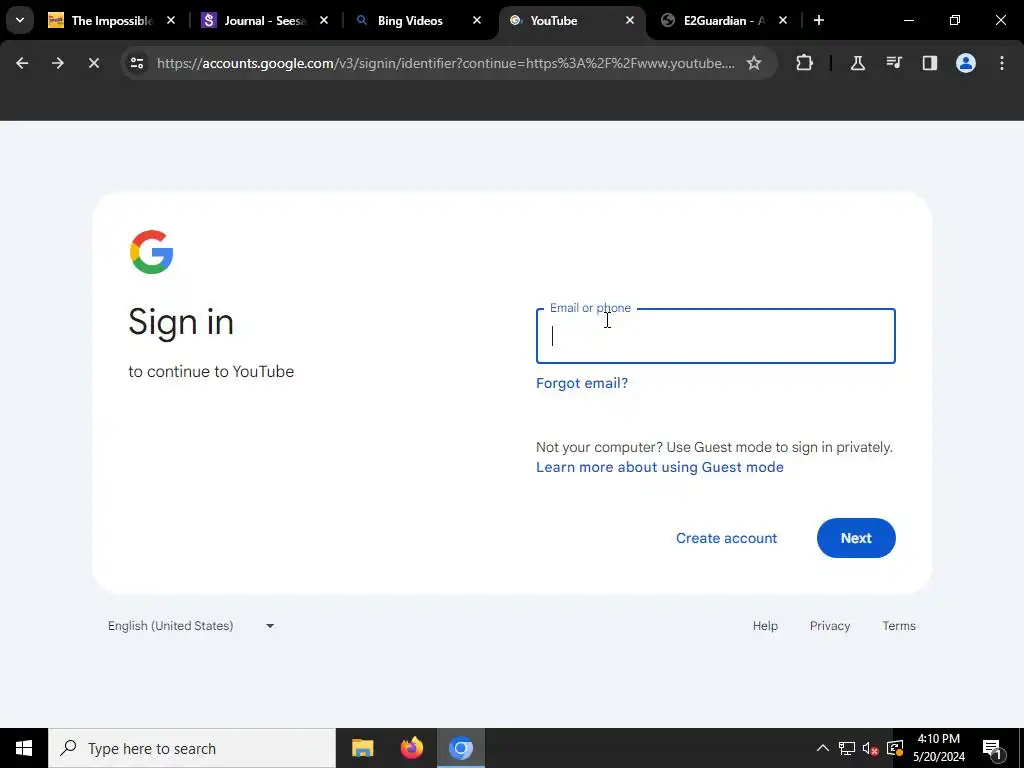Open media controls icon in toolbar
This screenshot has height=768, width=1024.
tap(894, 63)
